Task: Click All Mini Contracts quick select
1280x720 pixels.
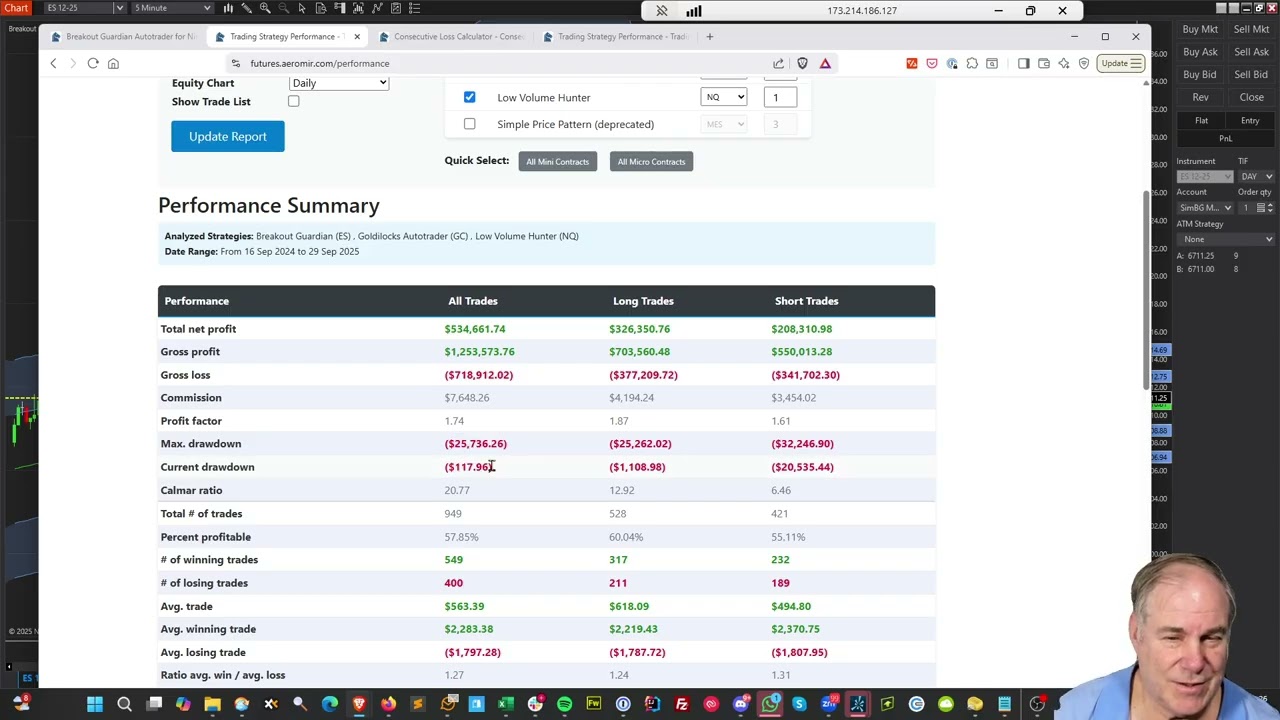Action: click(x=558, y=161)
